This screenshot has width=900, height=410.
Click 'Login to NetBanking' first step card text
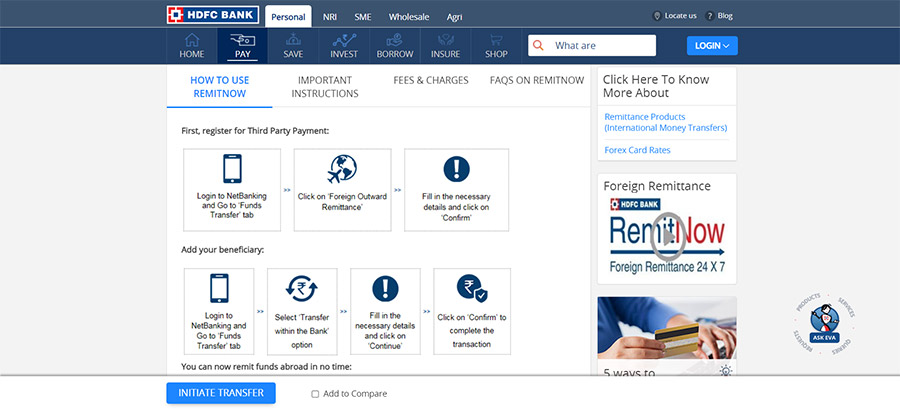click(232, 206)
